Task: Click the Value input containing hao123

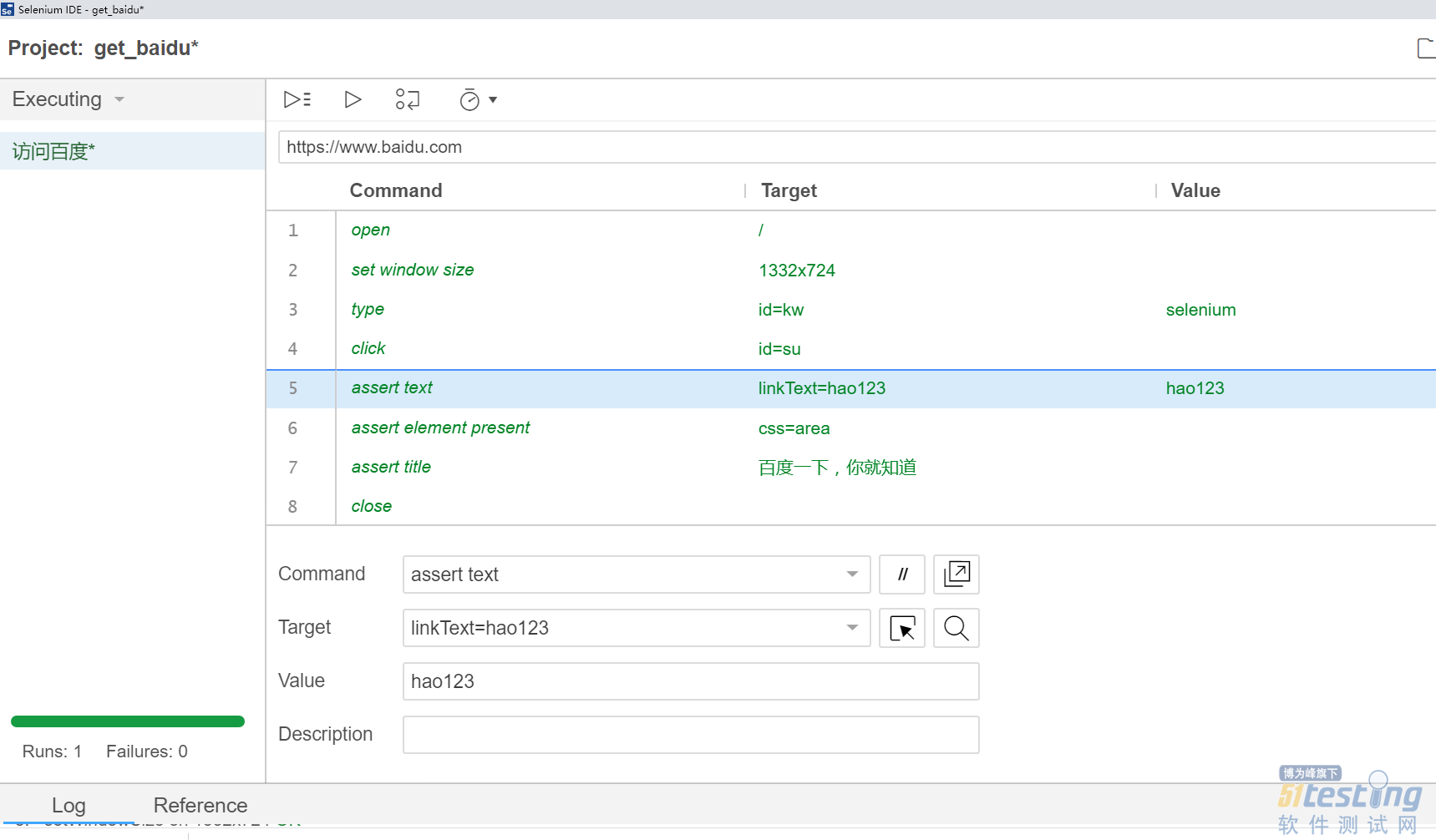Action: pos(691,681)
